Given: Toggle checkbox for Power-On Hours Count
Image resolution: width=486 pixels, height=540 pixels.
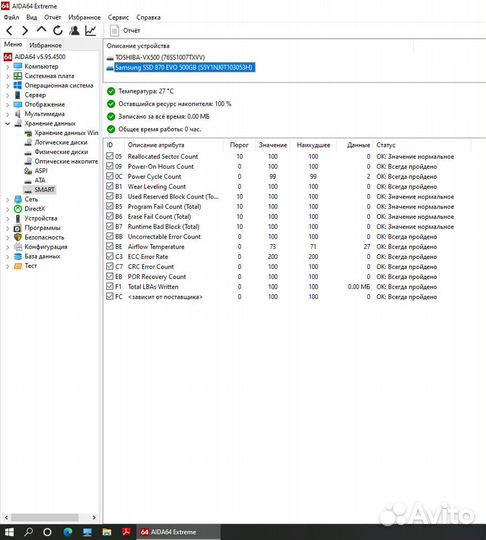Looking at the screenshot, I should pos(110,166).
